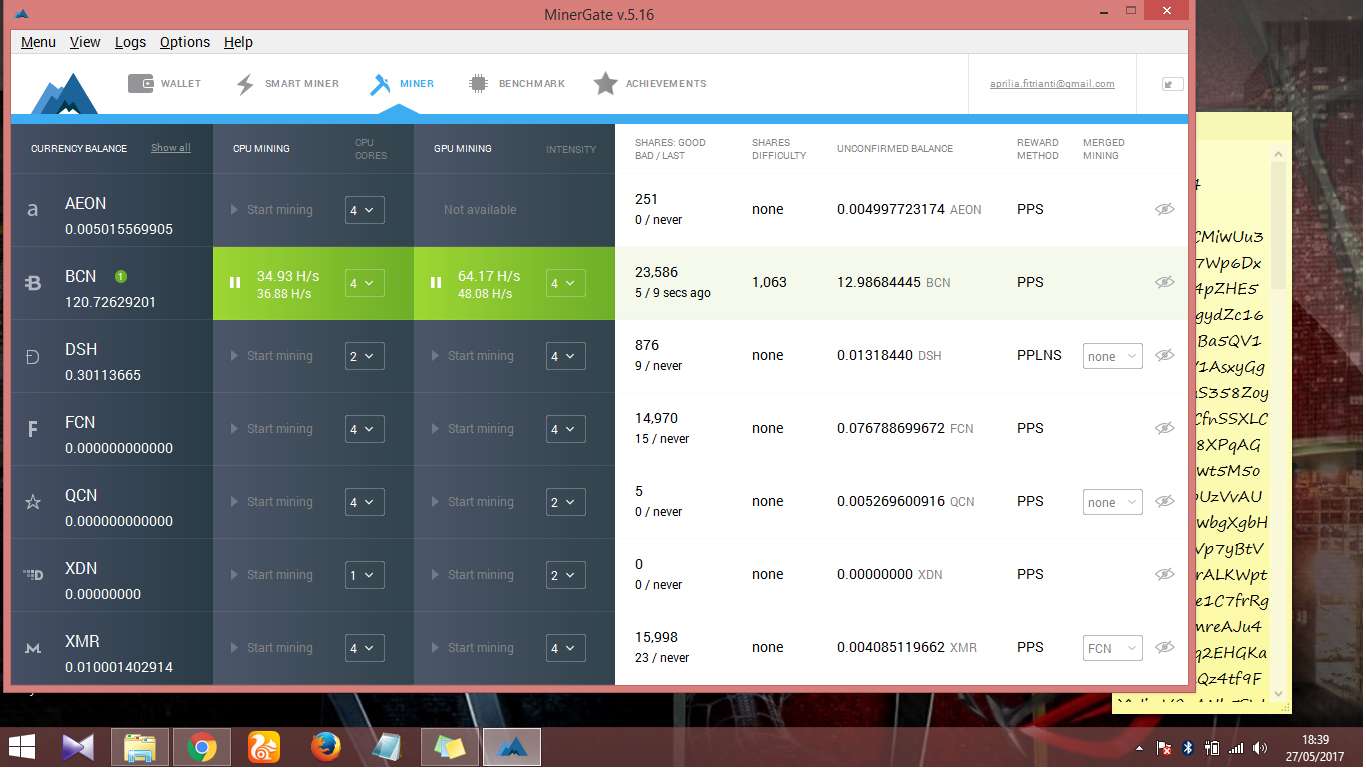The width and height of the screenshot is (1366, 768).
Task: Open Visual Studio from taskbar
Action: coord(77,747)
